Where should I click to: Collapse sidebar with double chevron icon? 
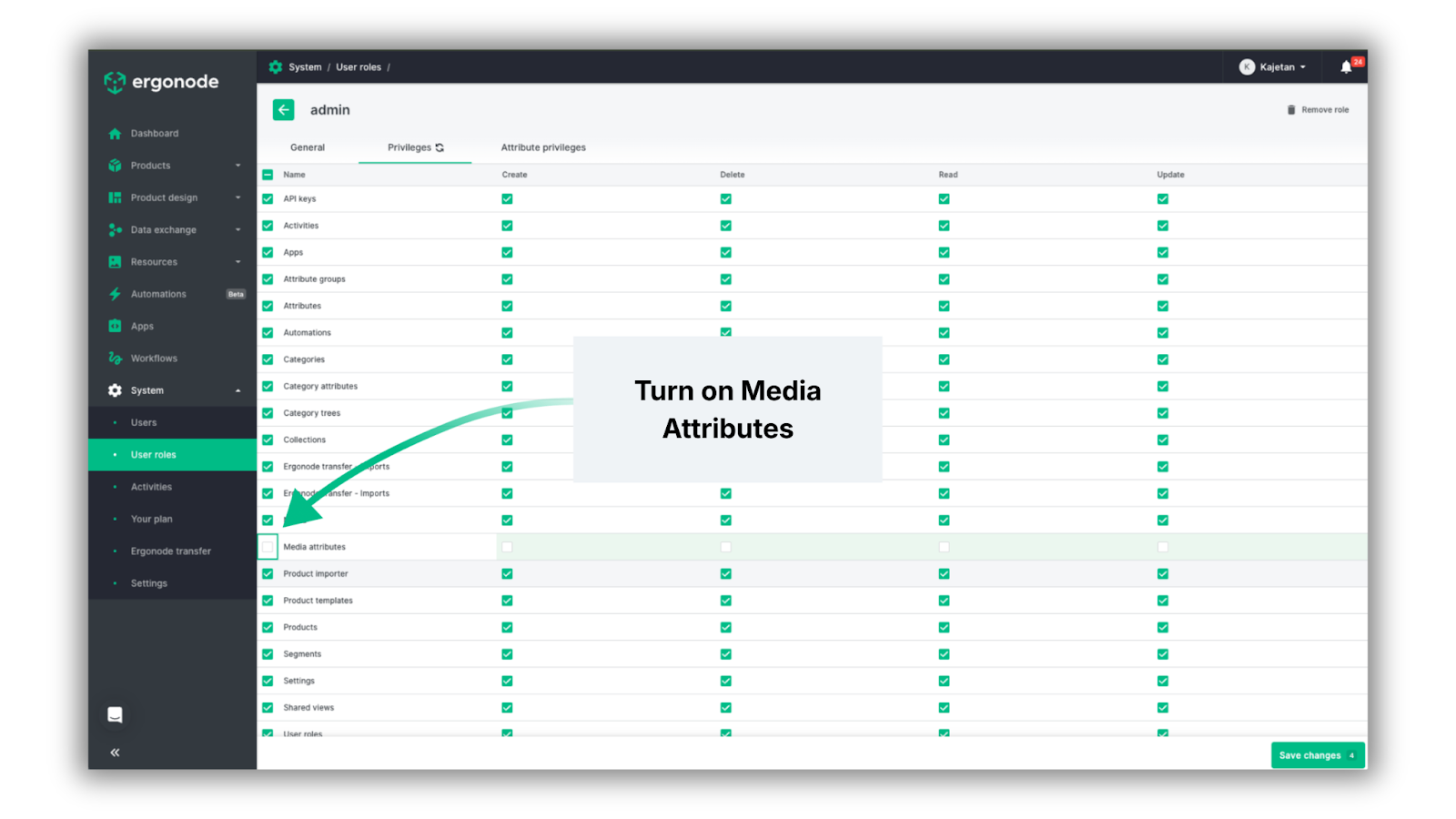pyautogui.click(x=115, y=753)
